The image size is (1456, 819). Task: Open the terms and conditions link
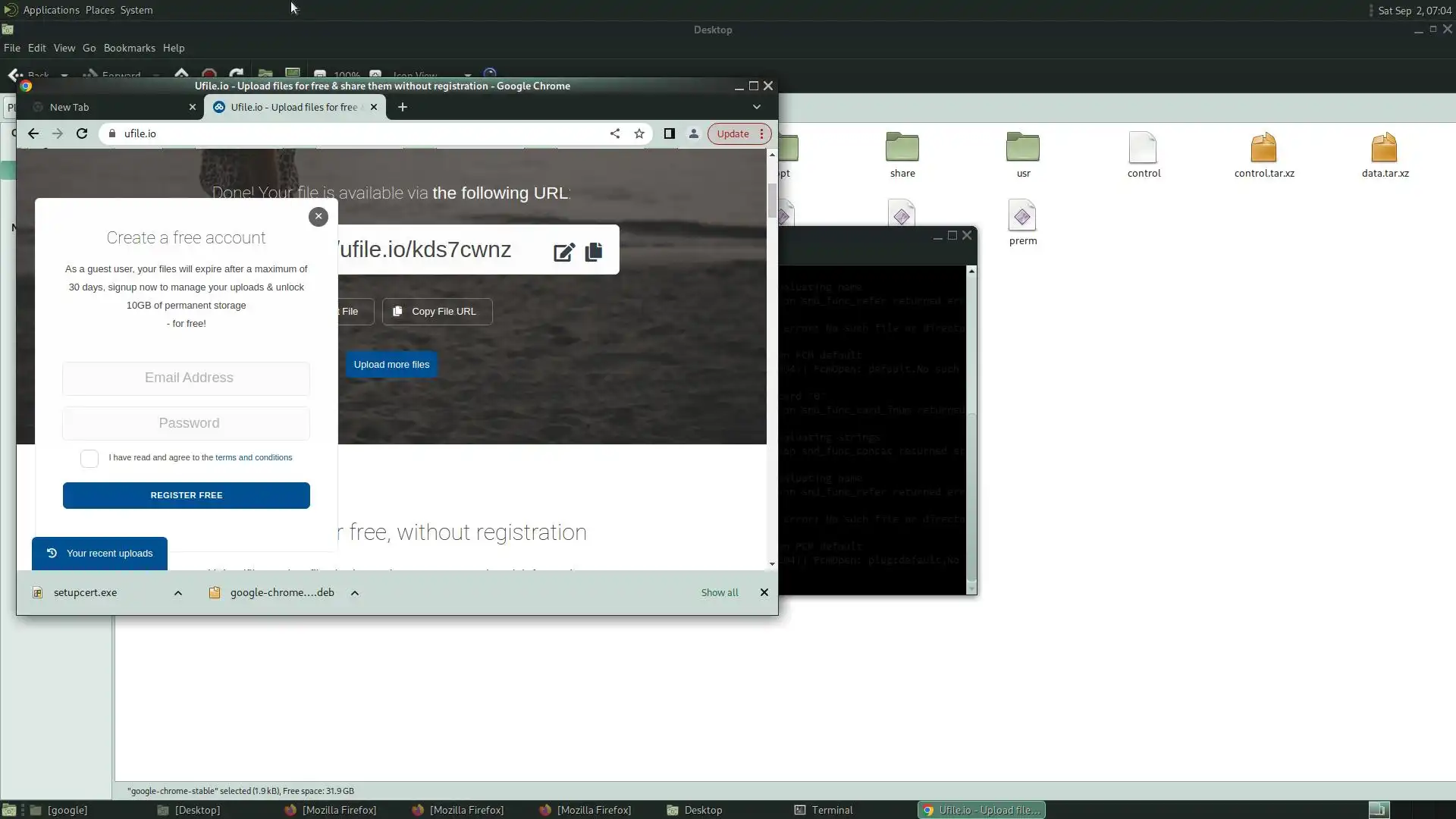pos(253,457)
